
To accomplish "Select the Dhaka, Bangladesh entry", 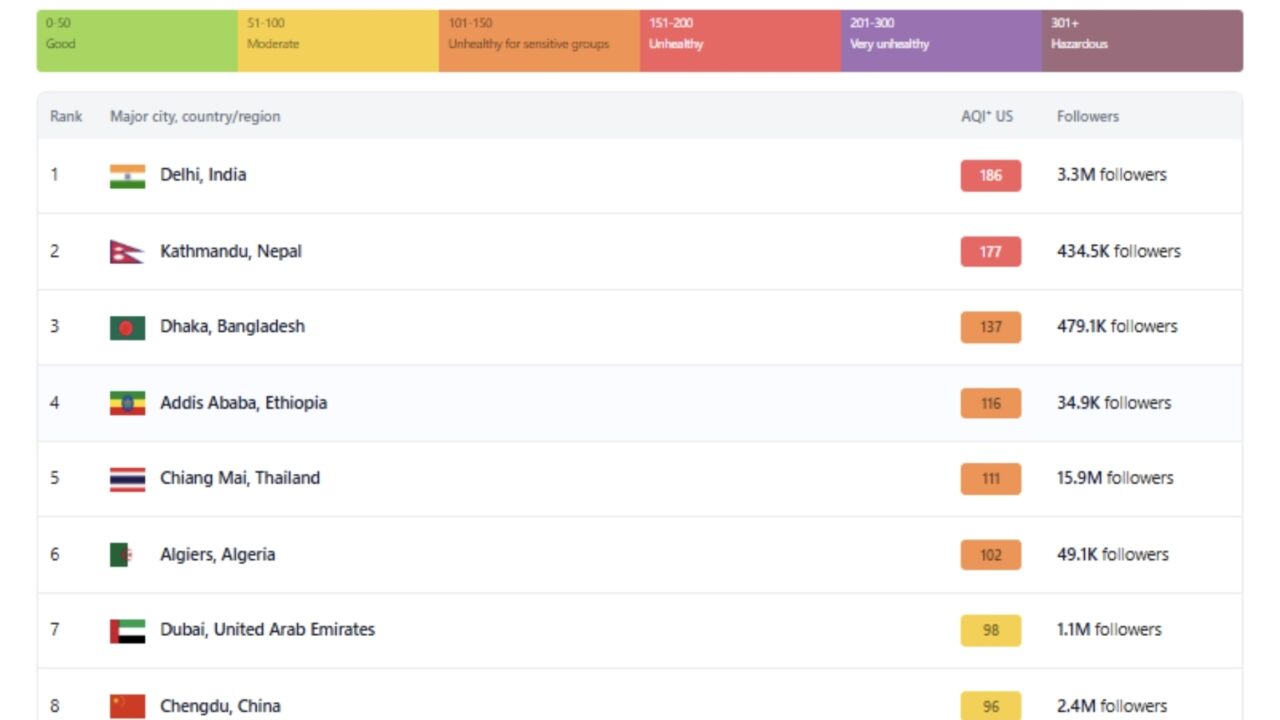I will pos(232,326).
